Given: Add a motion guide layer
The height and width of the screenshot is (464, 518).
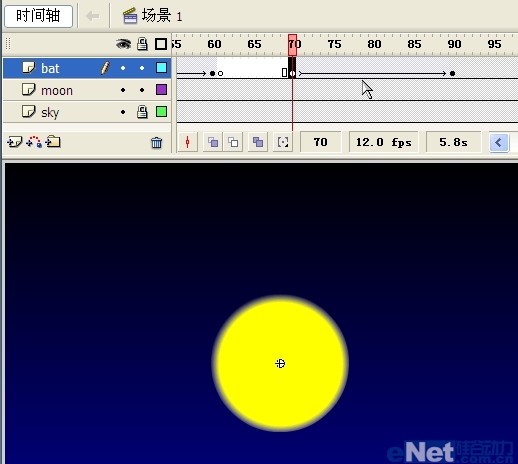Looking at the screenshot, I should click(34, 142).
